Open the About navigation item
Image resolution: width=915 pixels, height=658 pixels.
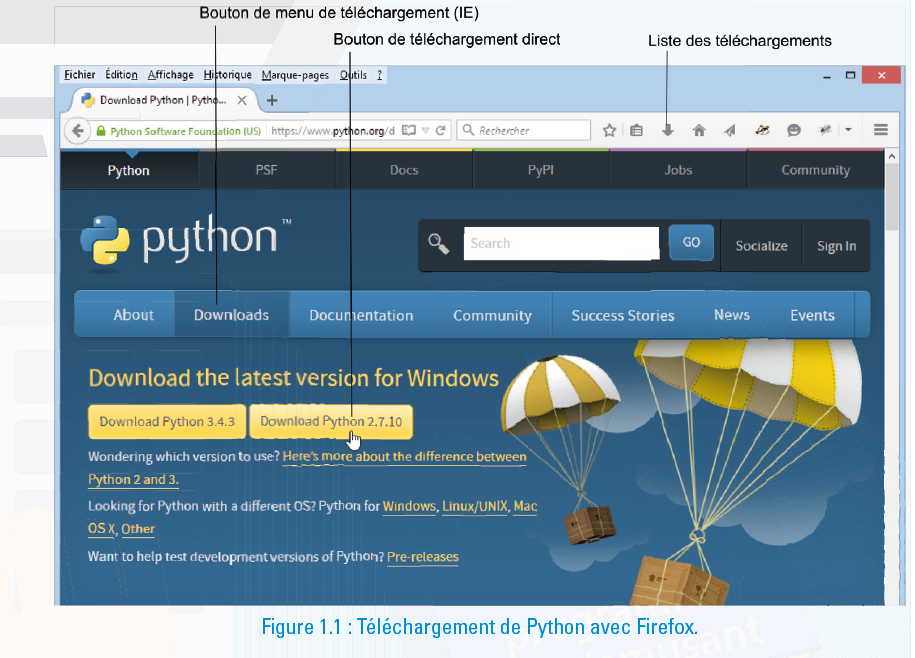(134, 315)
